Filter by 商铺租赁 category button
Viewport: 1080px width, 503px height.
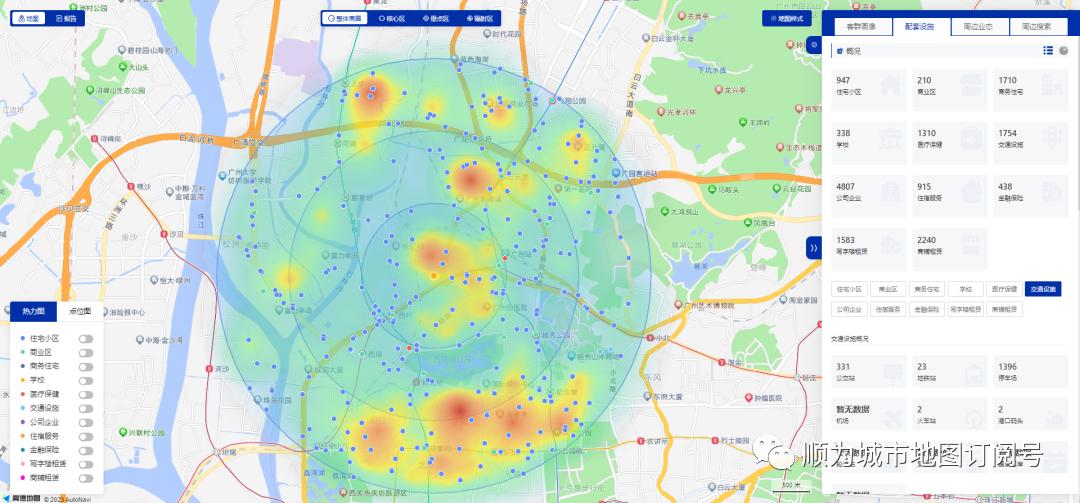(1004, 309)
